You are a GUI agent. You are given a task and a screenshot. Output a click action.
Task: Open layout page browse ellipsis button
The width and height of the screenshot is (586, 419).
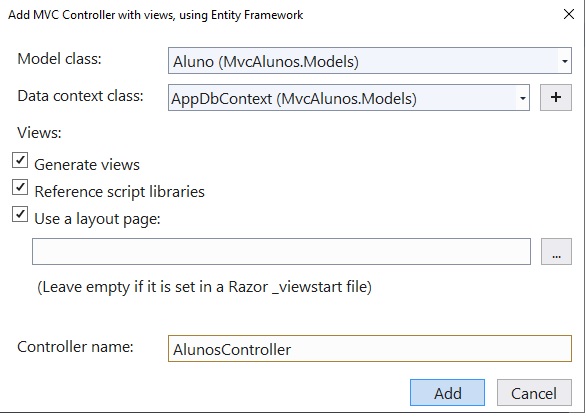(x=556, y=252)
